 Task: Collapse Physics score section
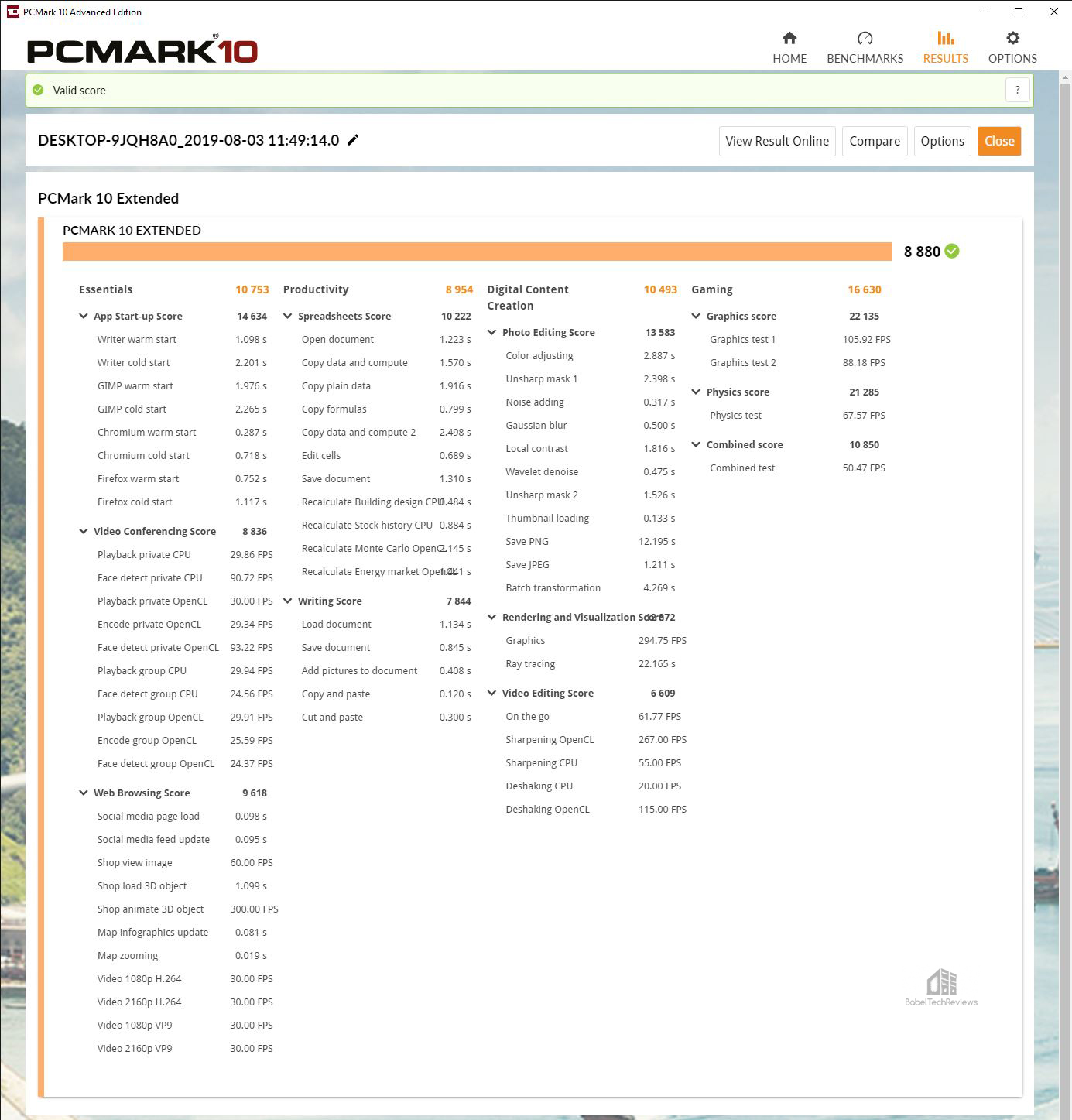coord(696,392)
